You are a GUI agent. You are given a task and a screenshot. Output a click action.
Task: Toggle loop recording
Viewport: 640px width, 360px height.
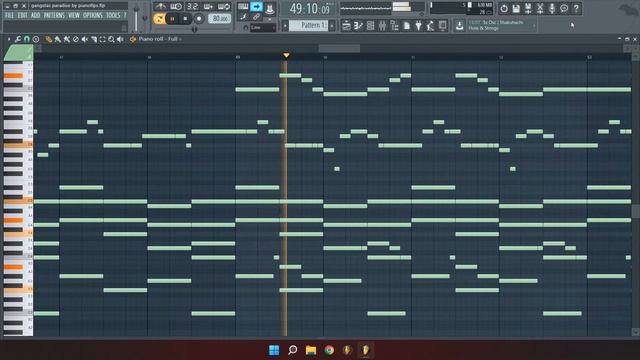click(224, 7)
